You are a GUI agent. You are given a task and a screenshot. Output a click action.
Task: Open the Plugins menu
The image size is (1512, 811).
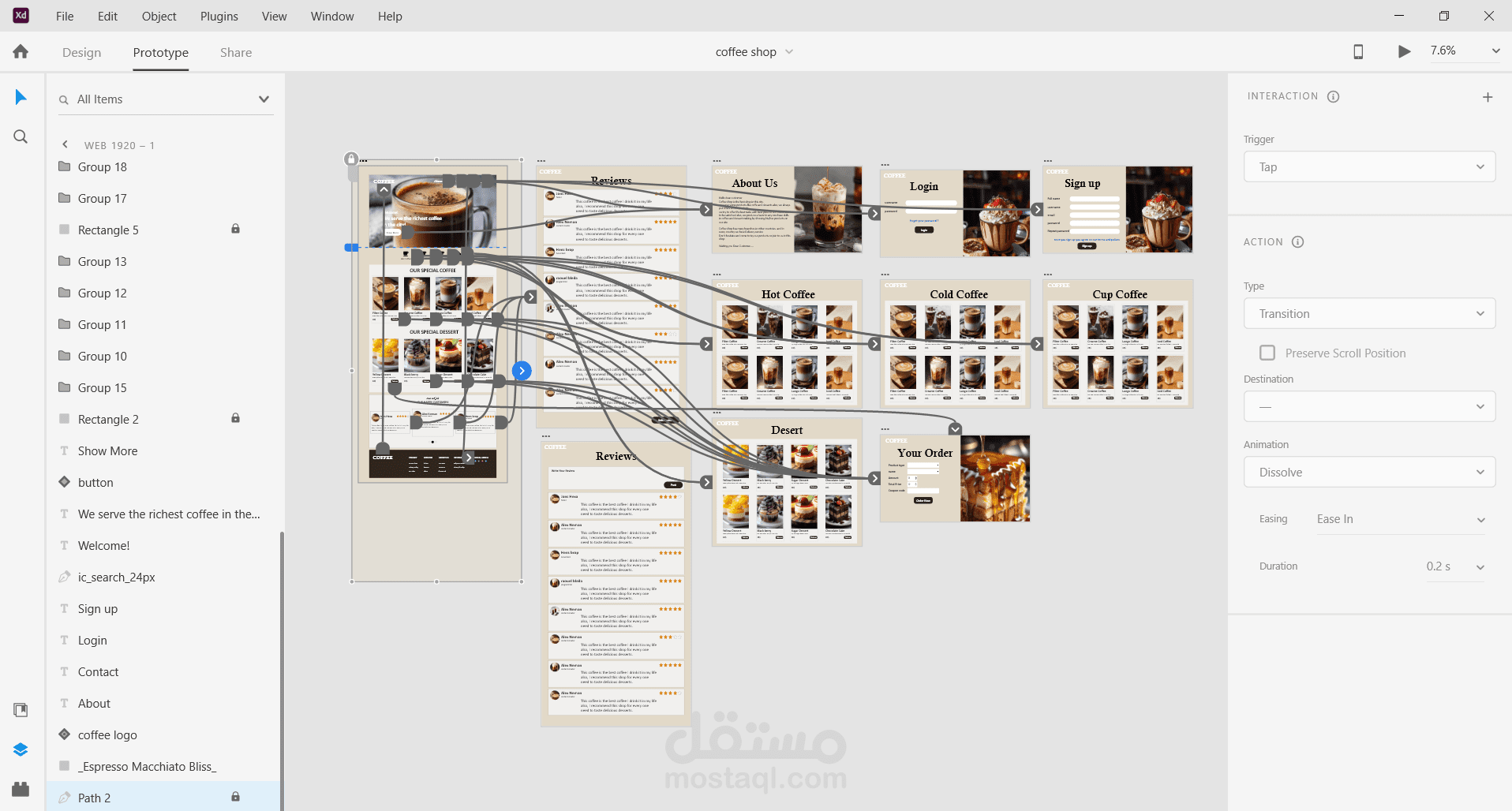(x=219, y=16)
